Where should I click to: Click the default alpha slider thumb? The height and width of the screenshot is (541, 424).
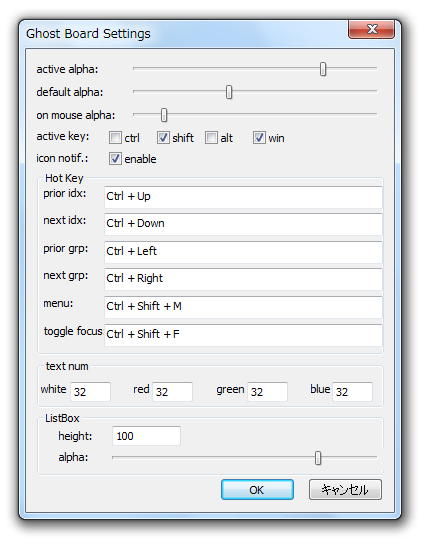(229, 92)
